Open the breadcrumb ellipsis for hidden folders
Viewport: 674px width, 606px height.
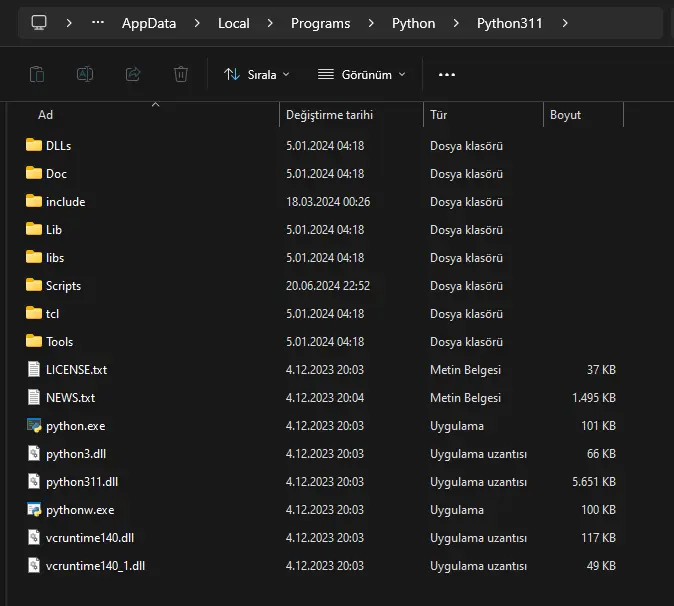(x=98, y=23)
